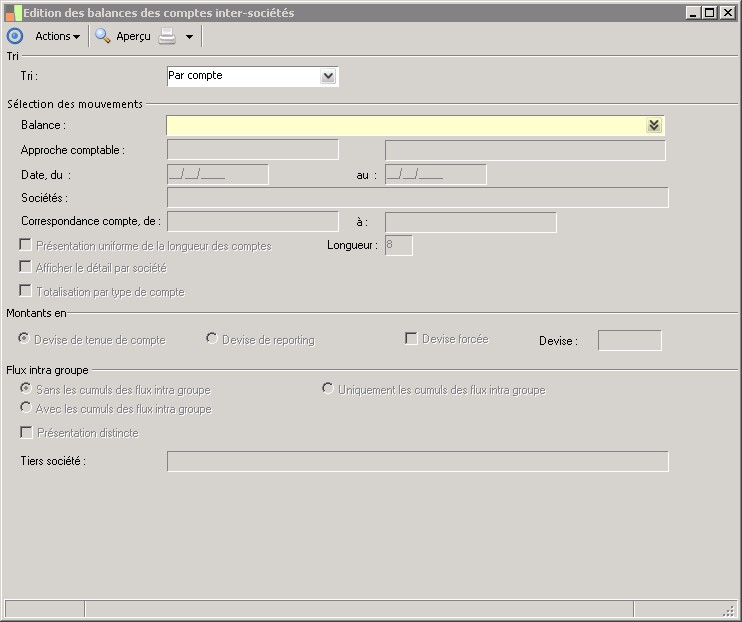The height and width of the screenshot is (622, 742).
Task: Click the Correspondance compte 'à' field
Action: click(471, 222)
